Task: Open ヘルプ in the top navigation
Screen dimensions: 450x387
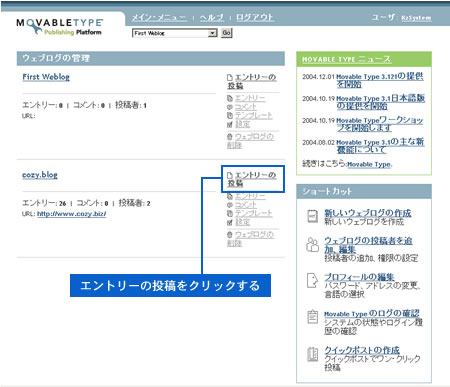Action: 212,17
